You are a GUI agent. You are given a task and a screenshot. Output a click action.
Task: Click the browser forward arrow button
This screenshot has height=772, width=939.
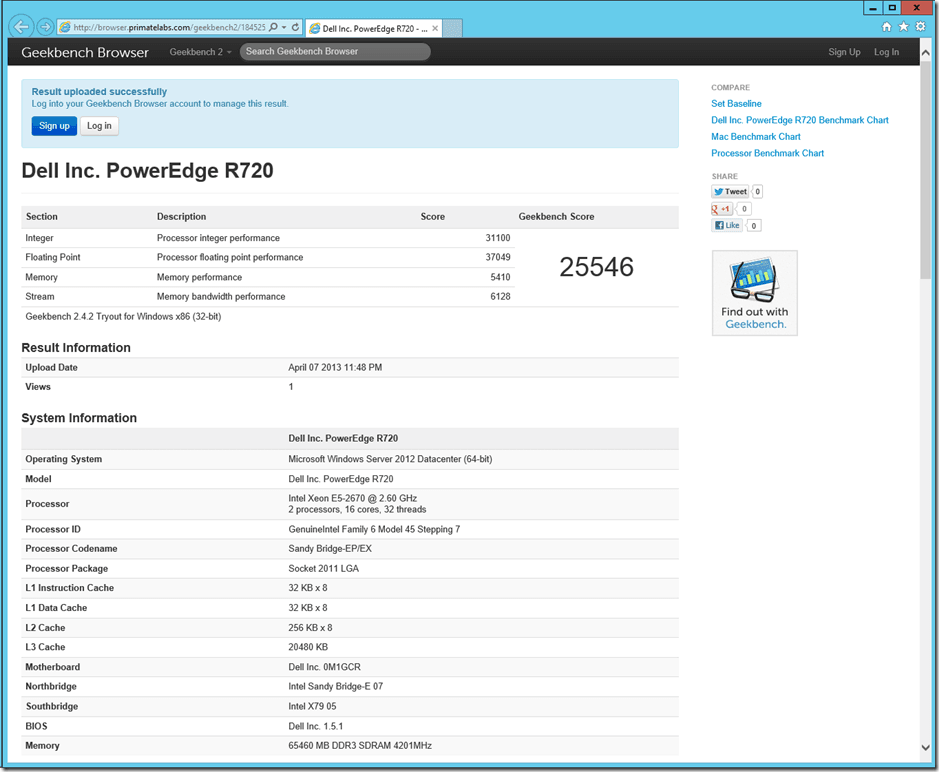tap(44, 27)
